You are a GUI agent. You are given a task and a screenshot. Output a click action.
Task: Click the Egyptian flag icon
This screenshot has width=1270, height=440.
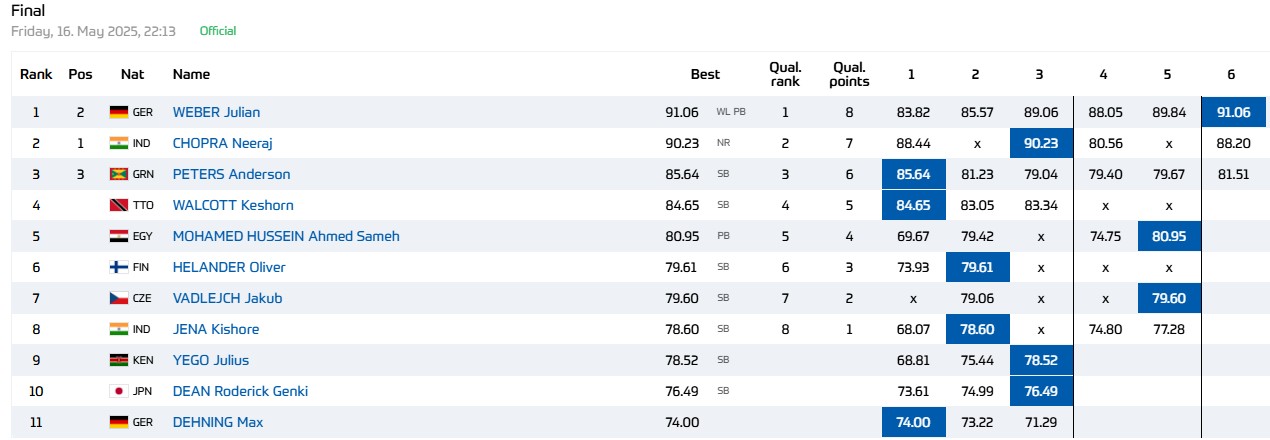pyautogui.click(x=119, y=236)
